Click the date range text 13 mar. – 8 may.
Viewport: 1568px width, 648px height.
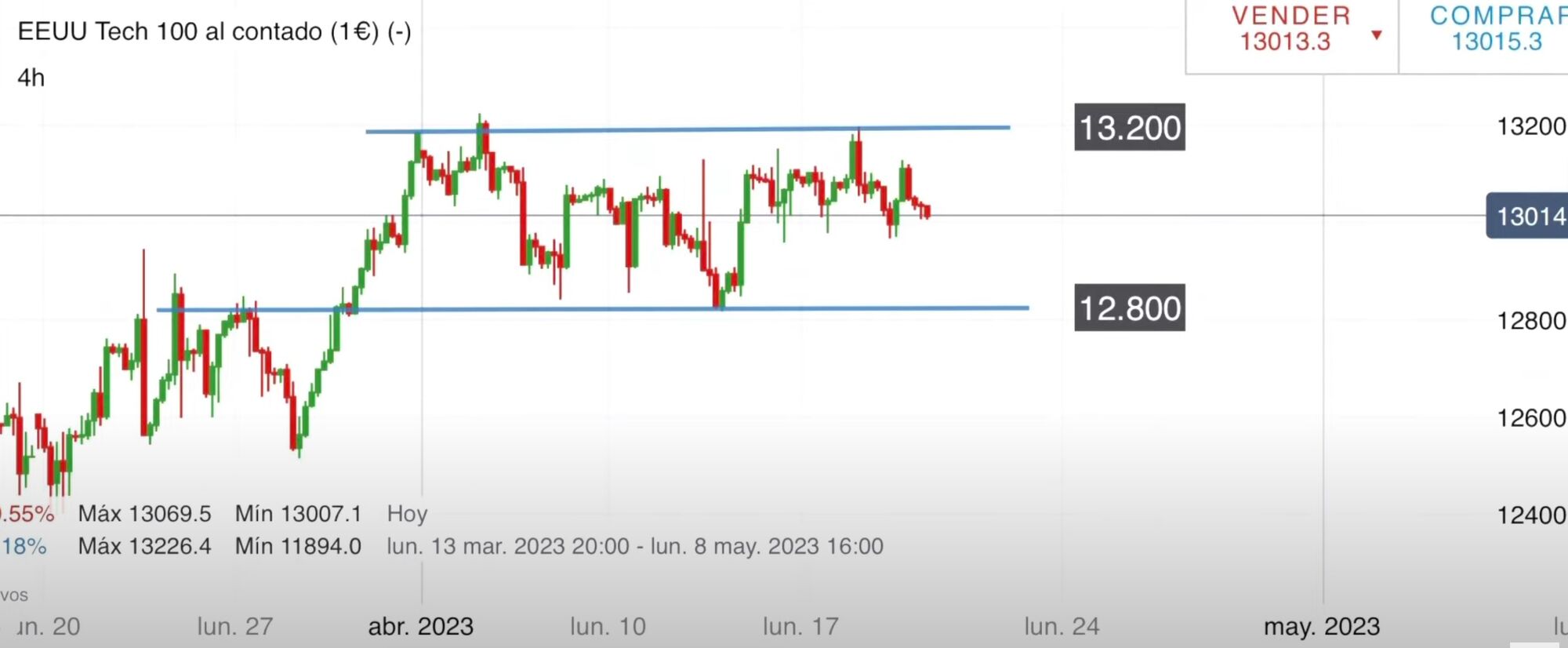click(x=635, y=546)
